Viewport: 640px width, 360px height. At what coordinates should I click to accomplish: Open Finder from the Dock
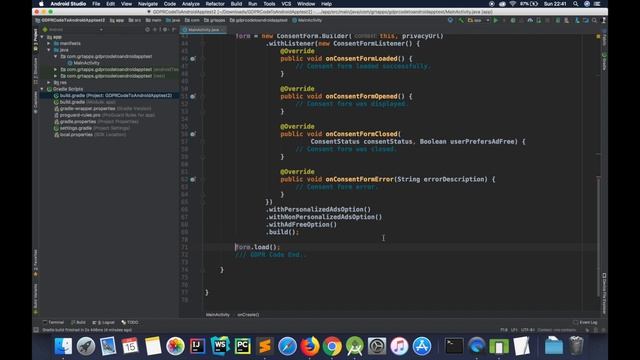63,346
